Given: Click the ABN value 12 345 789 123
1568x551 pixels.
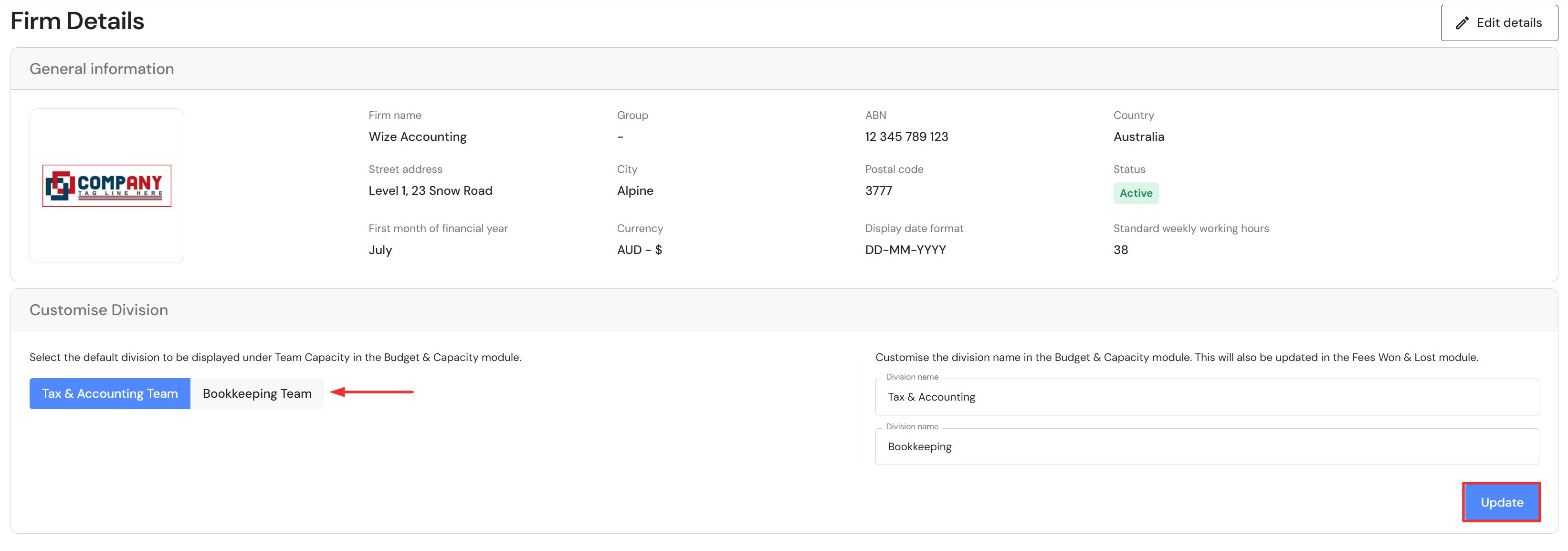Looking at the screenshot, I should point(906,137).
